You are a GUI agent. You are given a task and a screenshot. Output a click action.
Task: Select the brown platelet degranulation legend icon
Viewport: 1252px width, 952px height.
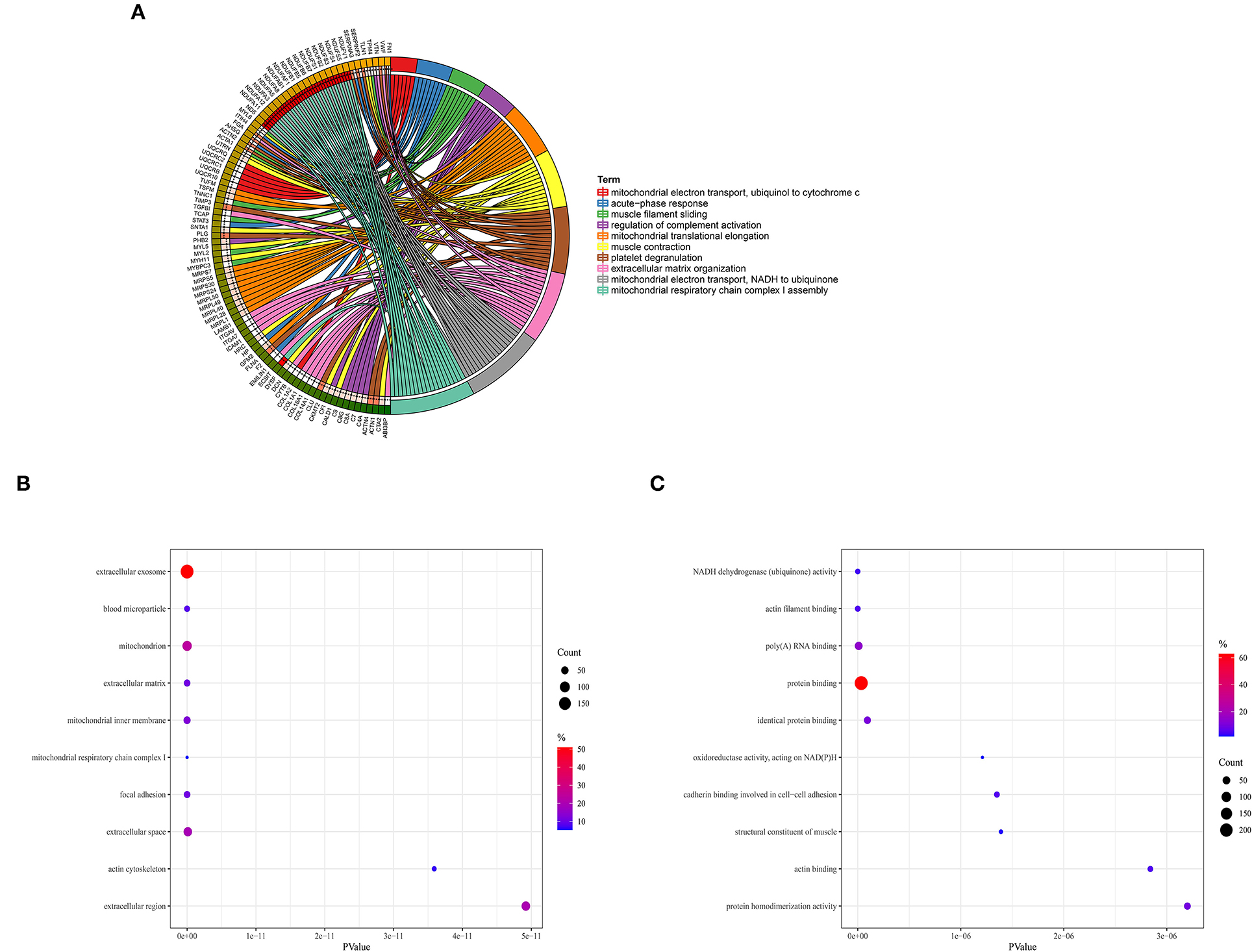pos(603,258)
